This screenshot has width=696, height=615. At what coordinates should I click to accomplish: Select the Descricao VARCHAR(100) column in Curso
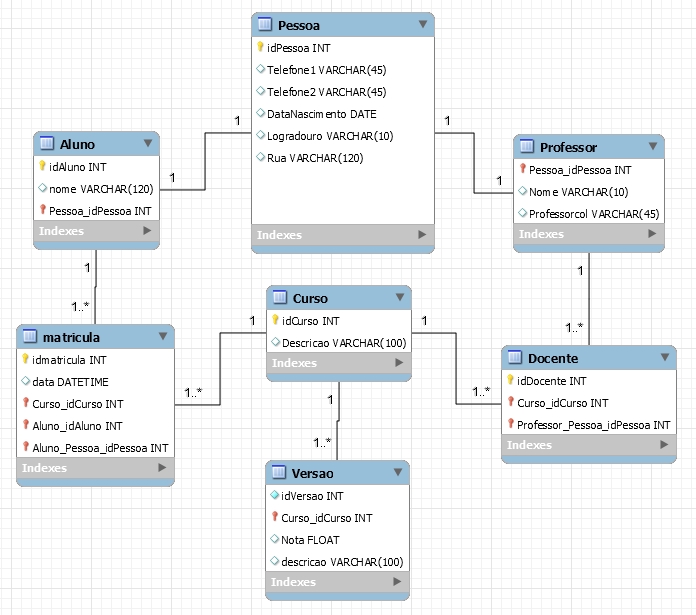point(342,342)
